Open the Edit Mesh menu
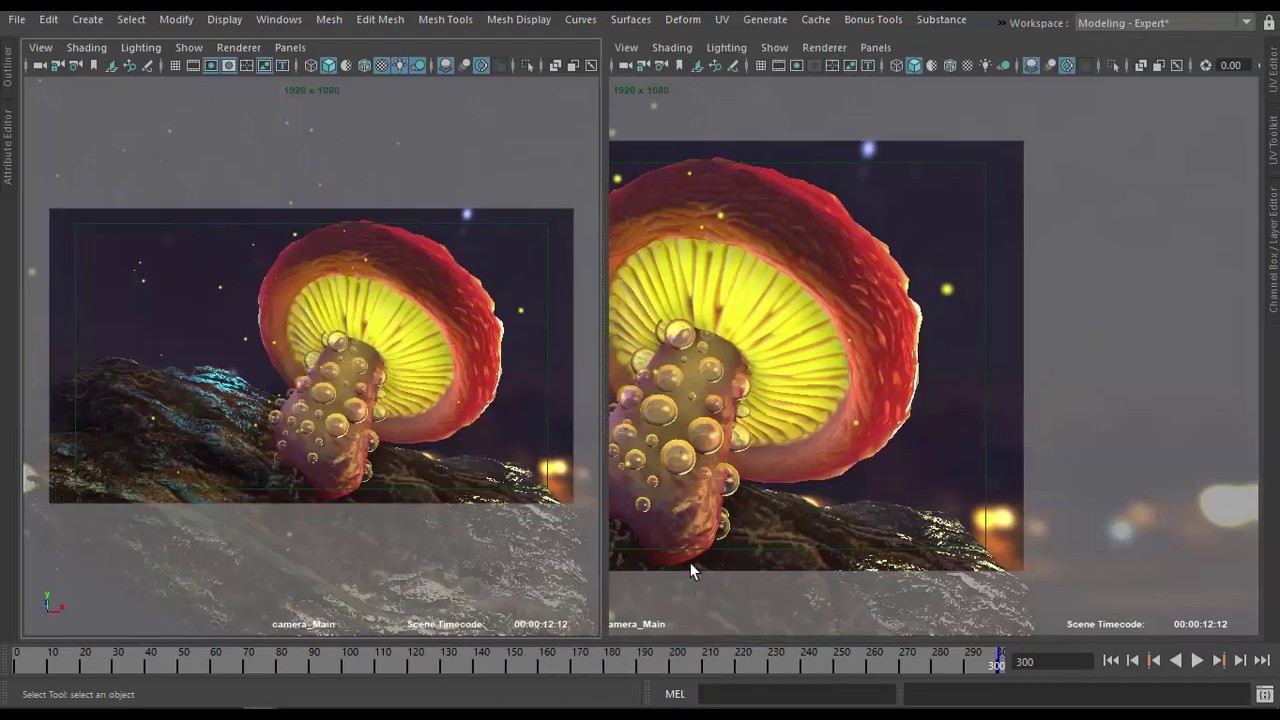Image resolution: width=1280 pixels, height=720 pixels. tap(380, 19)
